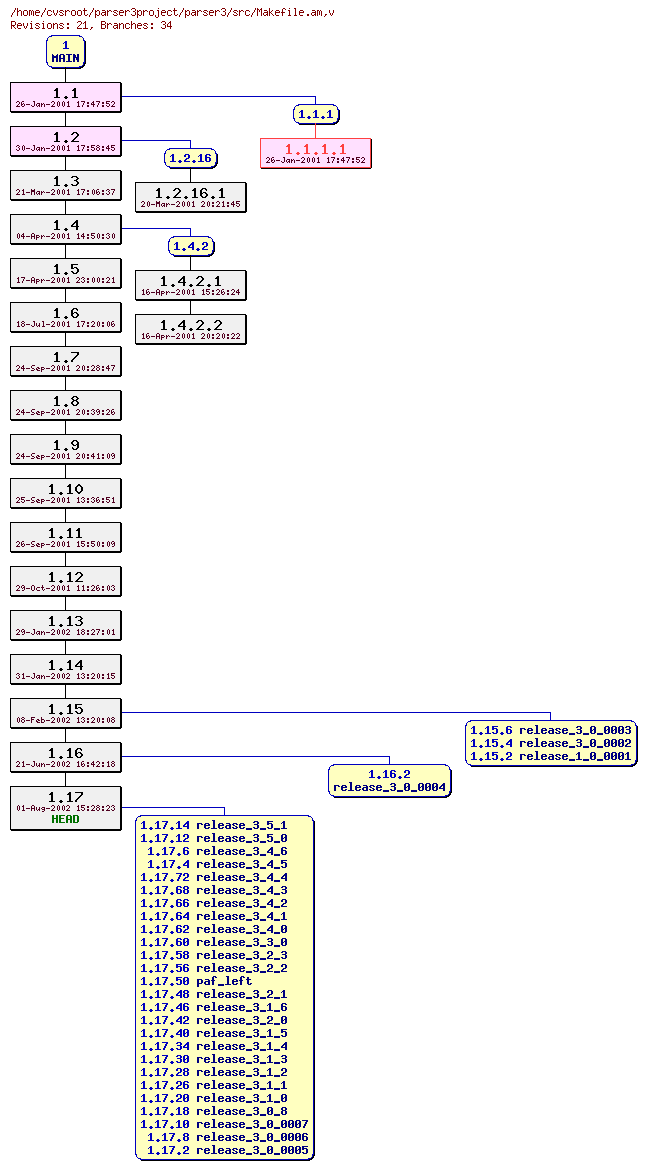The image size is (646, 1169).
Task: Open revision 1.9 box
Action: [66, 450]
